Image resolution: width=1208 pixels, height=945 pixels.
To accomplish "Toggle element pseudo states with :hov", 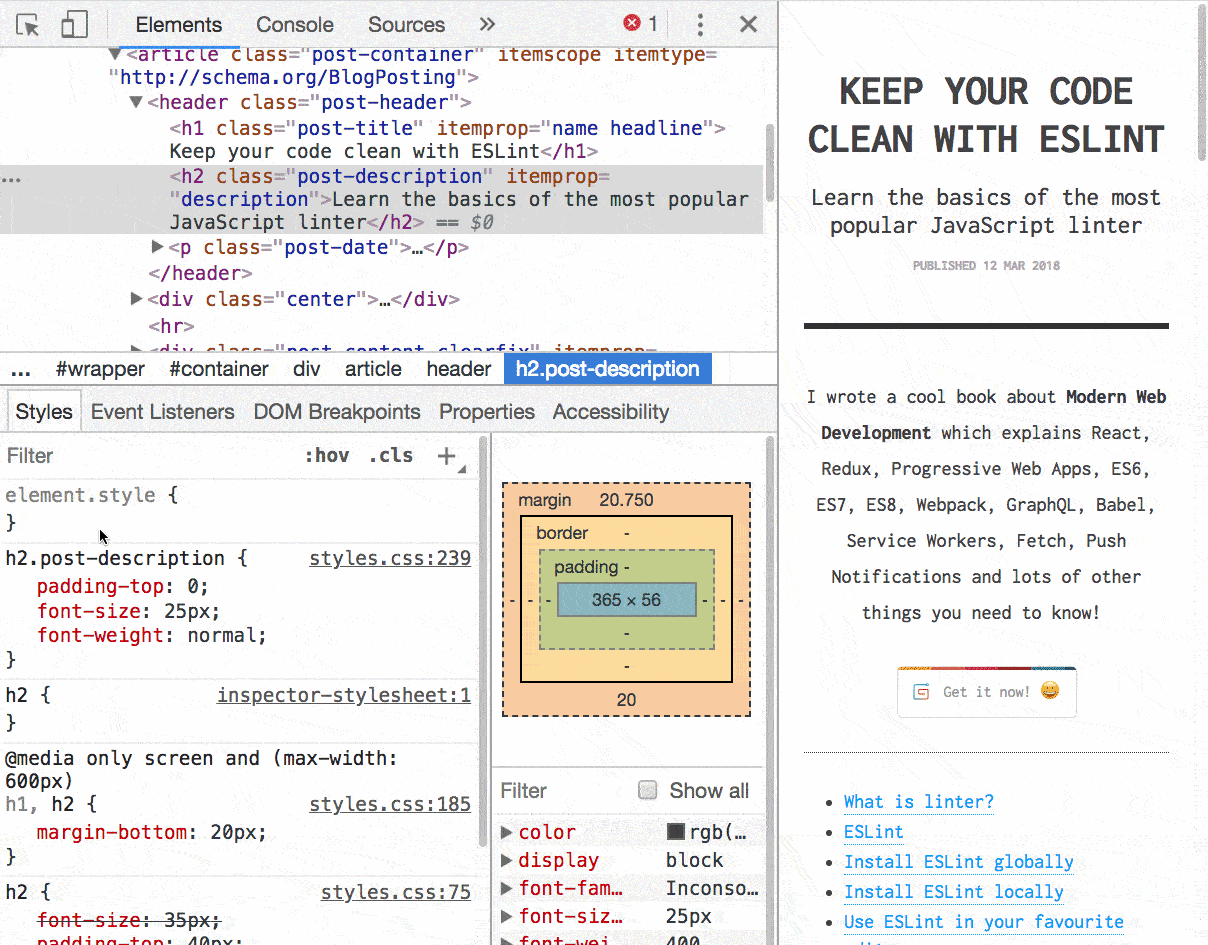I will [x=327, y=455].
